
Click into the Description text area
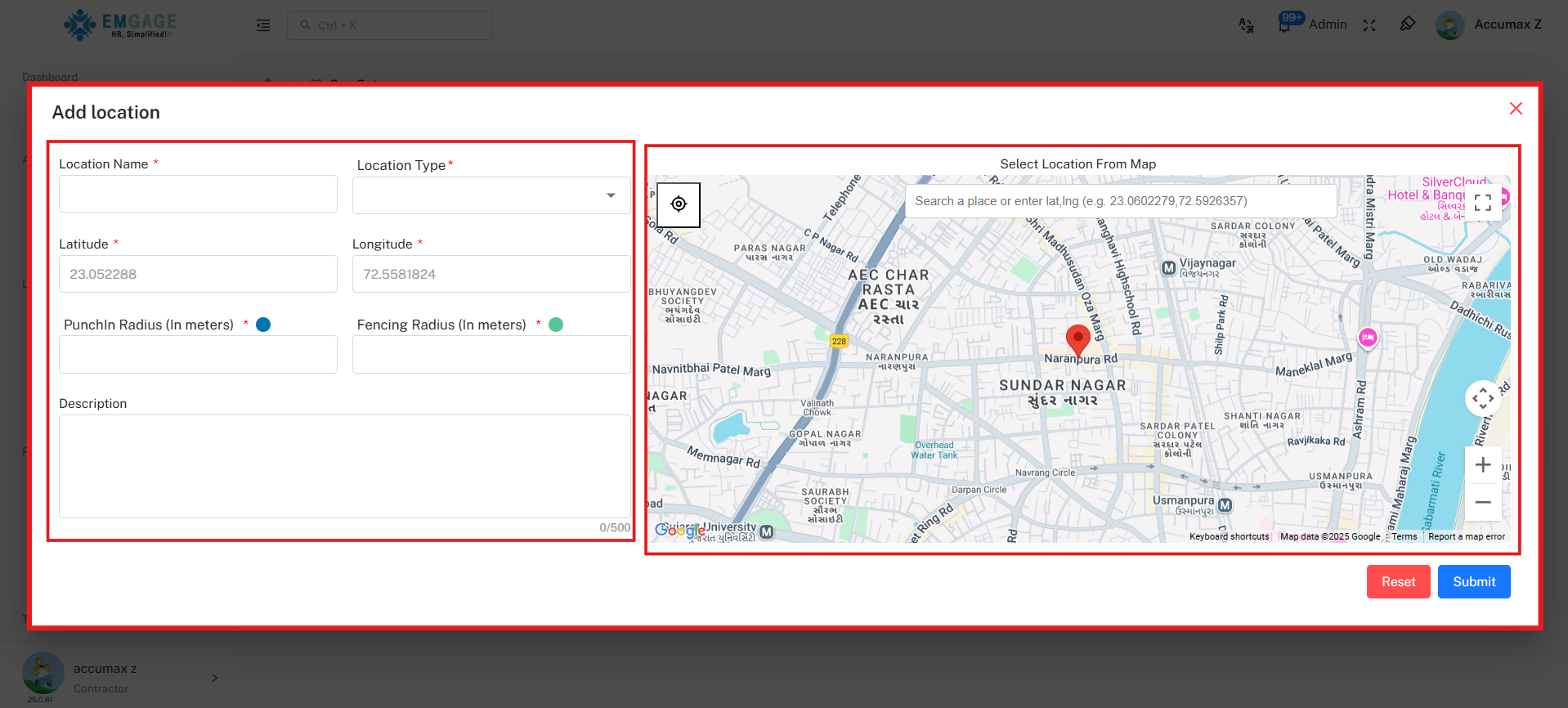click(x=344, y=466)
